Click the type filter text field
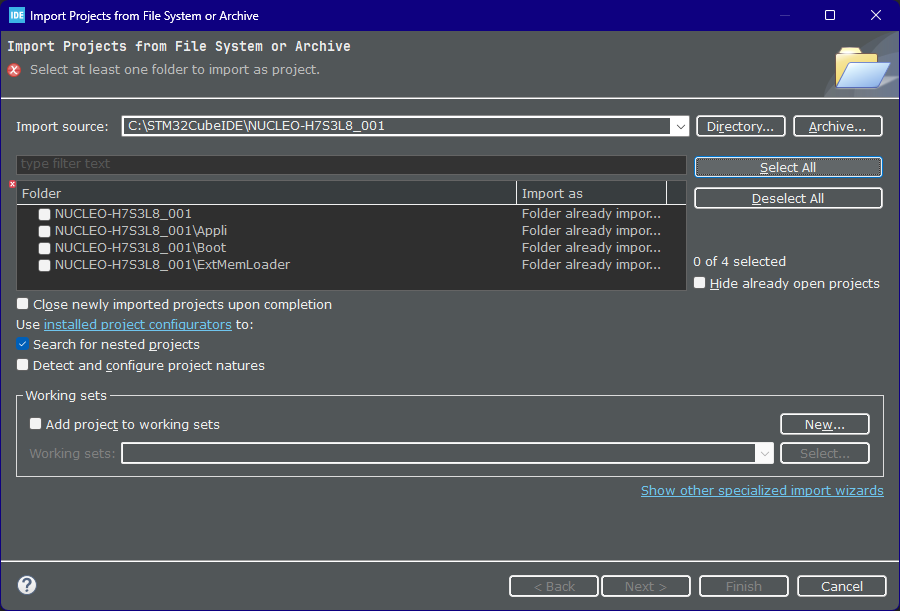 [x=351, y=164]
